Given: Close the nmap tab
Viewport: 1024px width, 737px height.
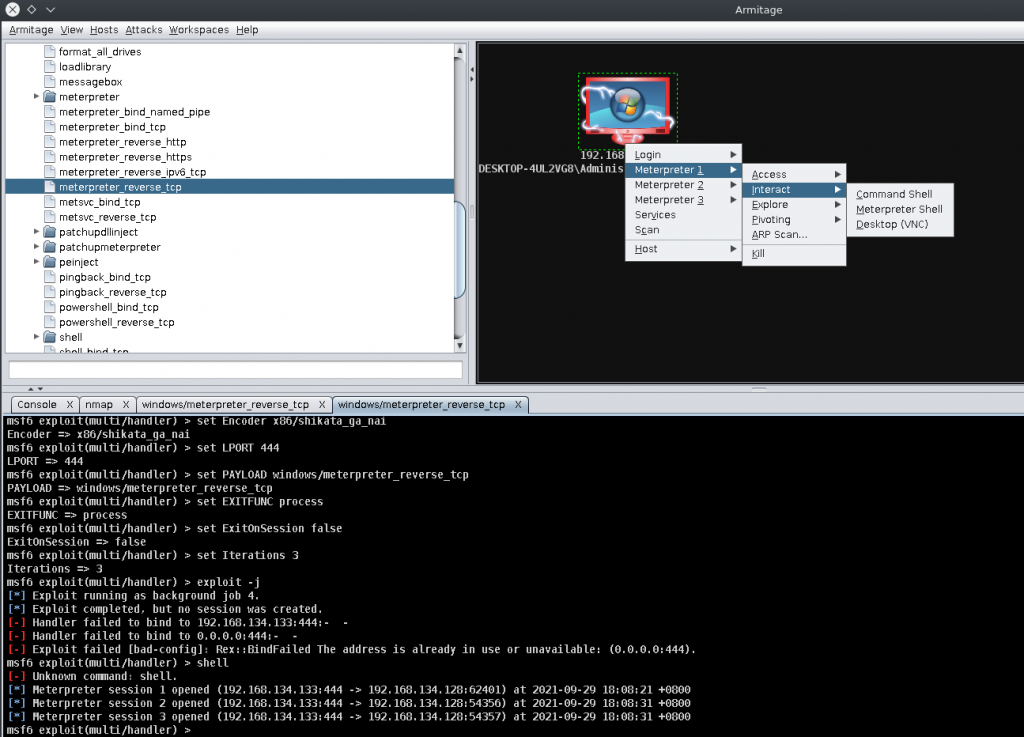Looking at the screenshot, I should (x=126, y=405).
